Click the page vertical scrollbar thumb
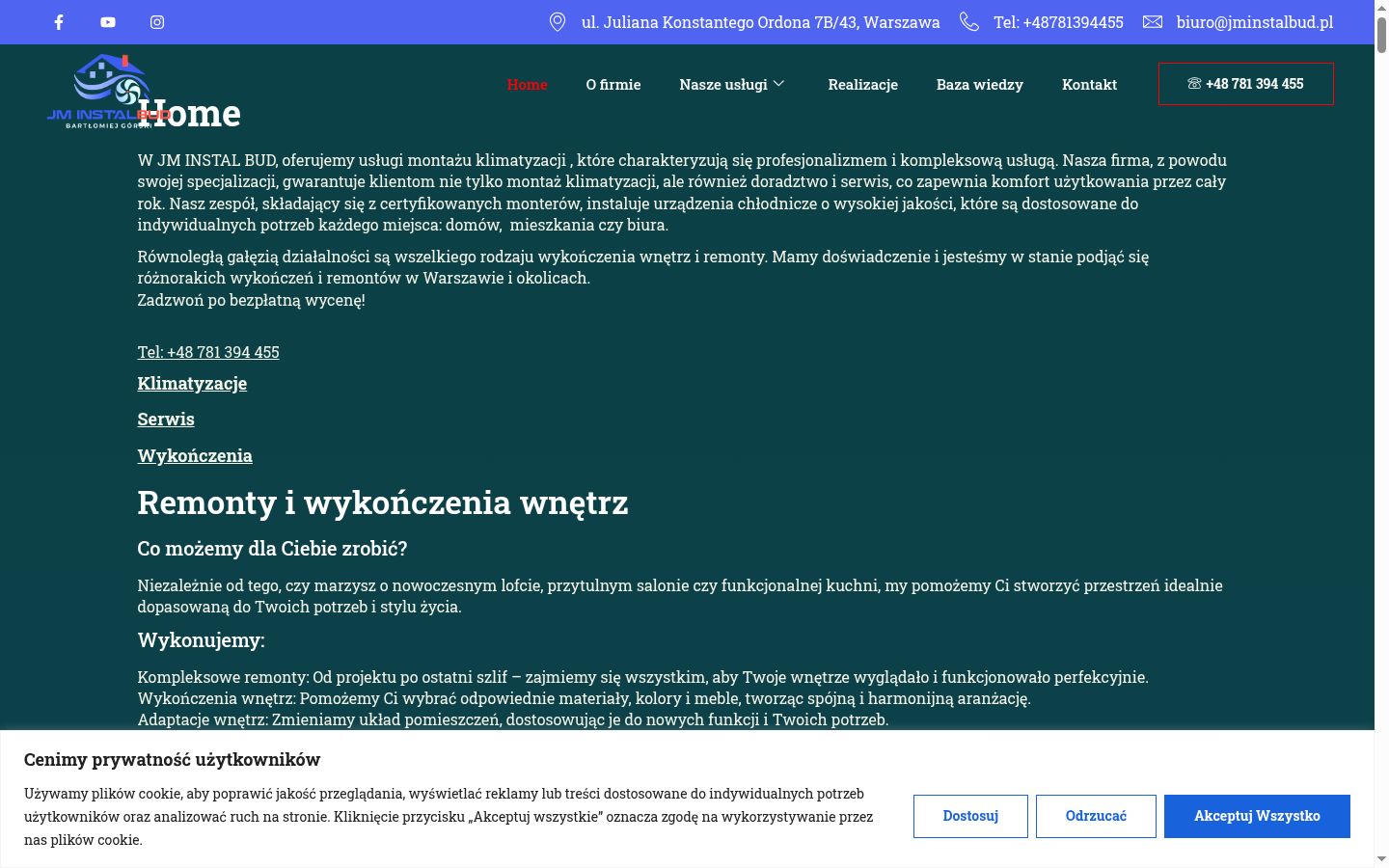The image size is (1389, 868). (x=1381, y=33)
